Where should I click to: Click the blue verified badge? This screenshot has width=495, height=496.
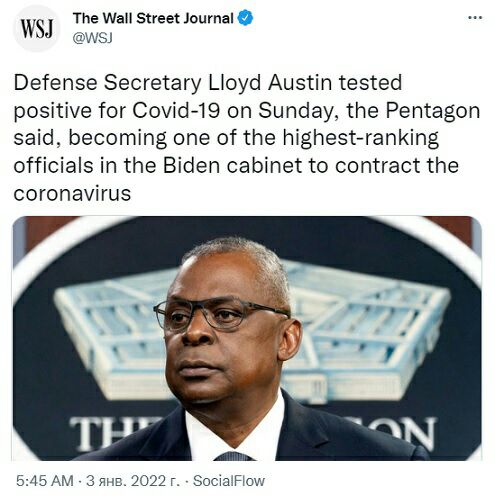click(245, 18)
